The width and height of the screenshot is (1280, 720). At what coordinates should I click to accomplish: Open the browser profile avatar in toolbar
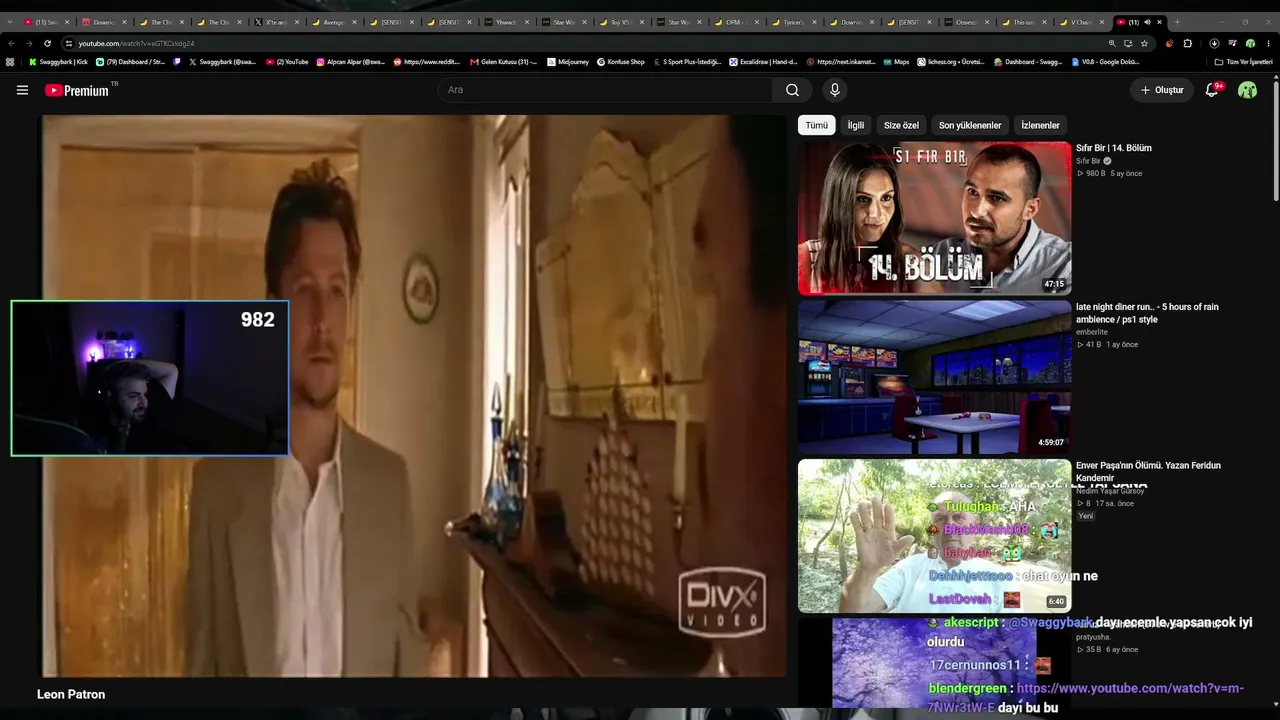(x=1250, y=44)
